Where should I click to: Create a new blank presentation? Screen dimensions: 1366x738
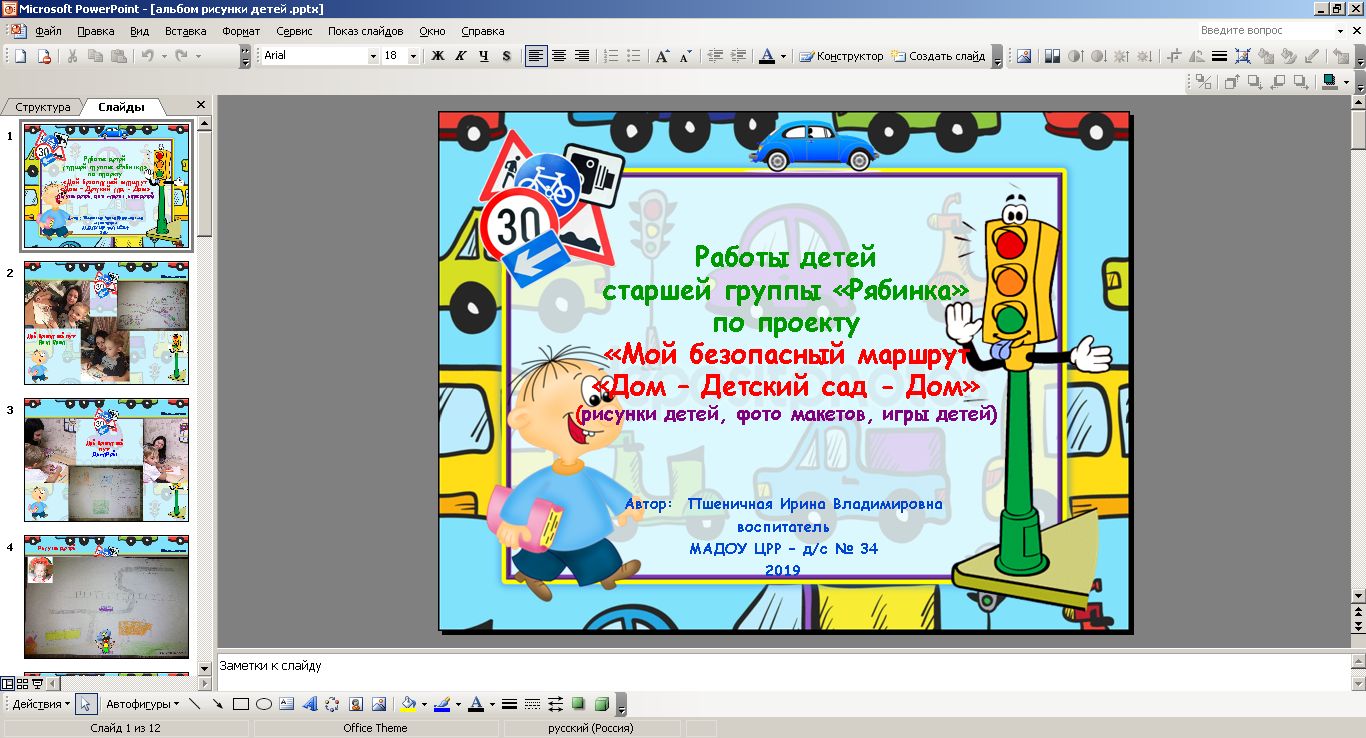(21, 56)
